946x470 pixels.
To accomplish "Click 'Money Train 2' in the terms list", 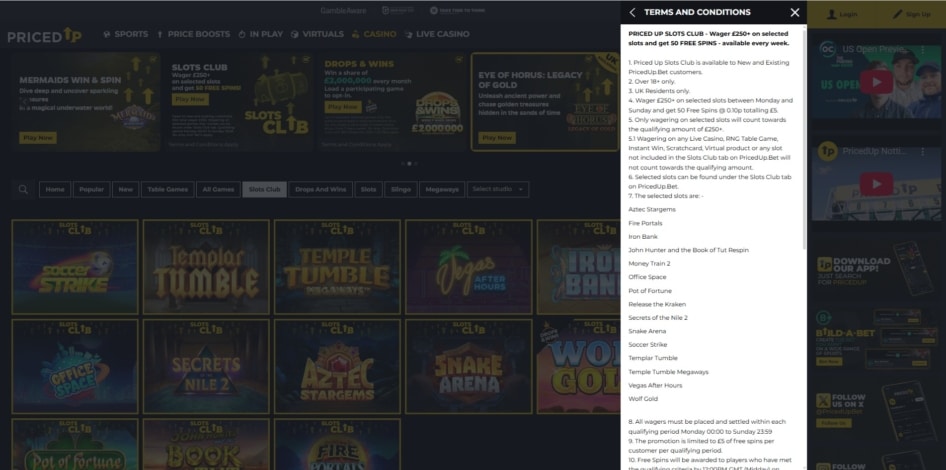I will click(x=649, y=264).
